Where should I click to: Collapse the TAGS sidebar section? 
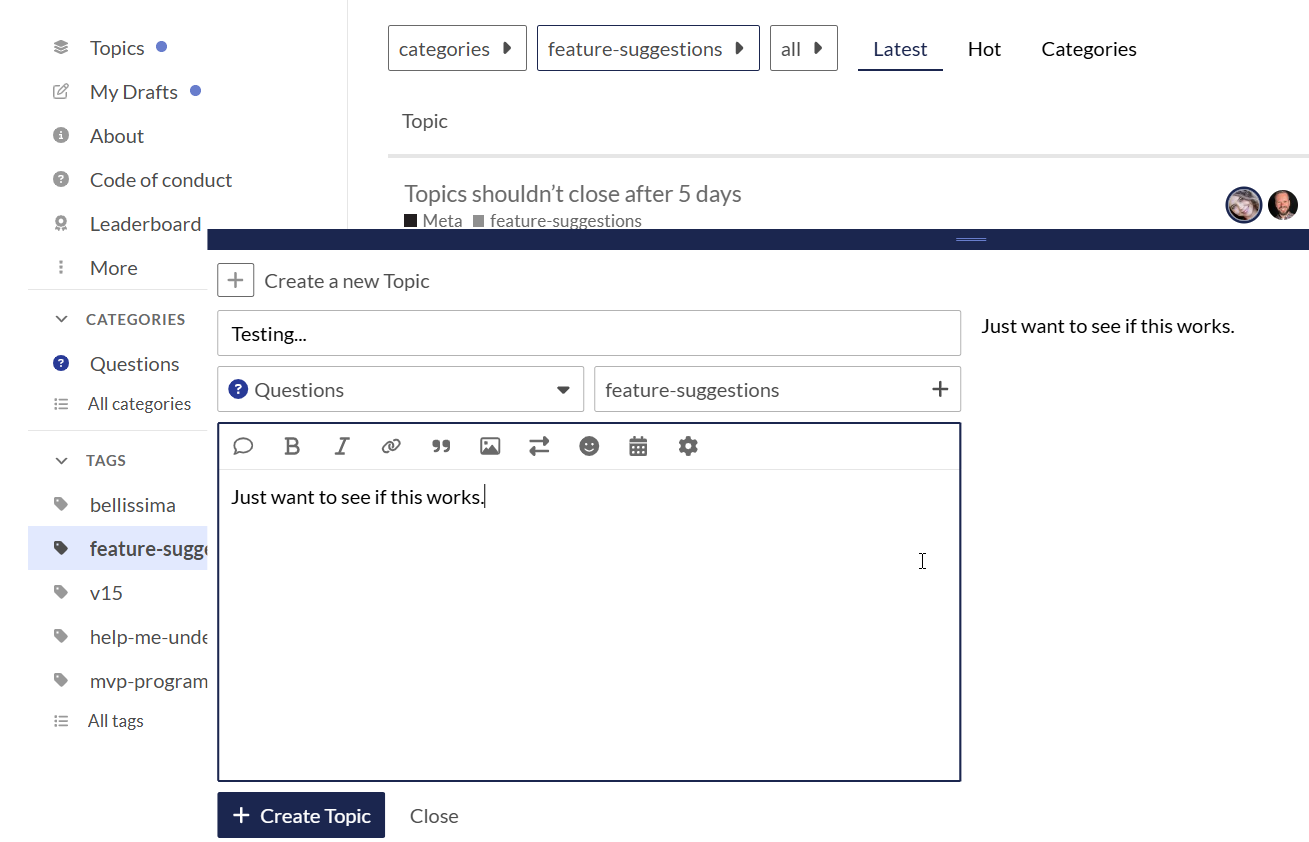point(61,460)
